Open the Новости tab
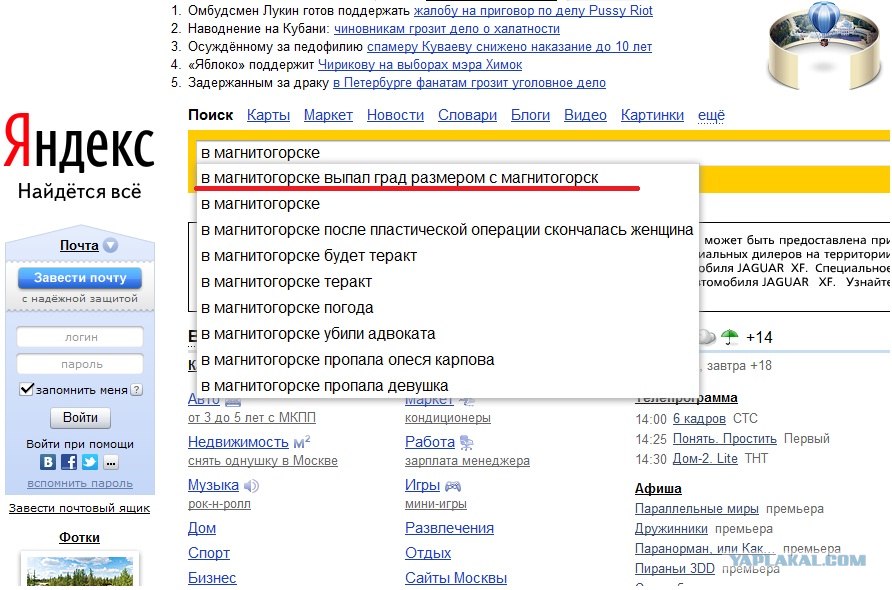 [x=395, y=115]
